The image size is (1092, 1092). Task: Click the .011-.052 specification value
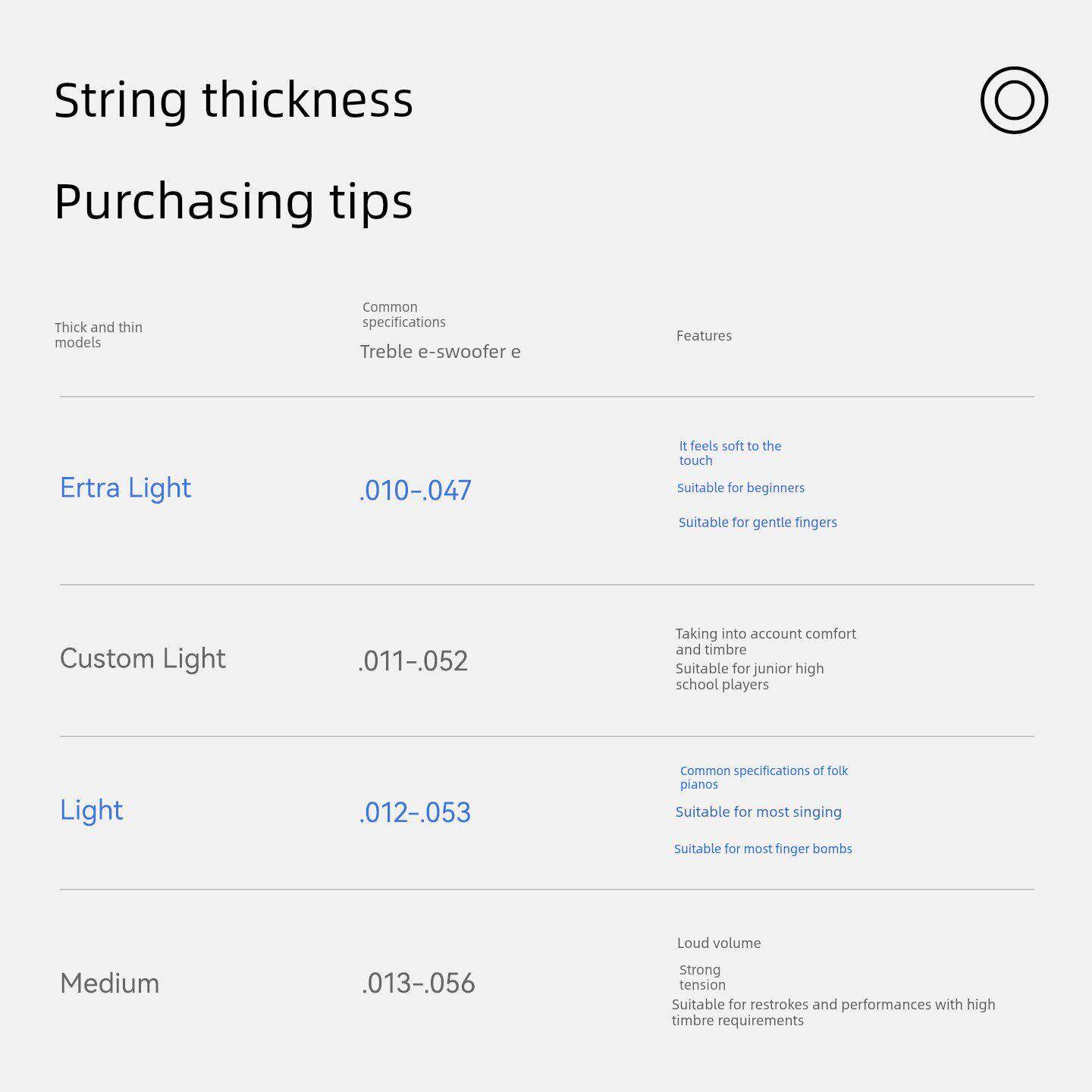(x=413, y=661)
